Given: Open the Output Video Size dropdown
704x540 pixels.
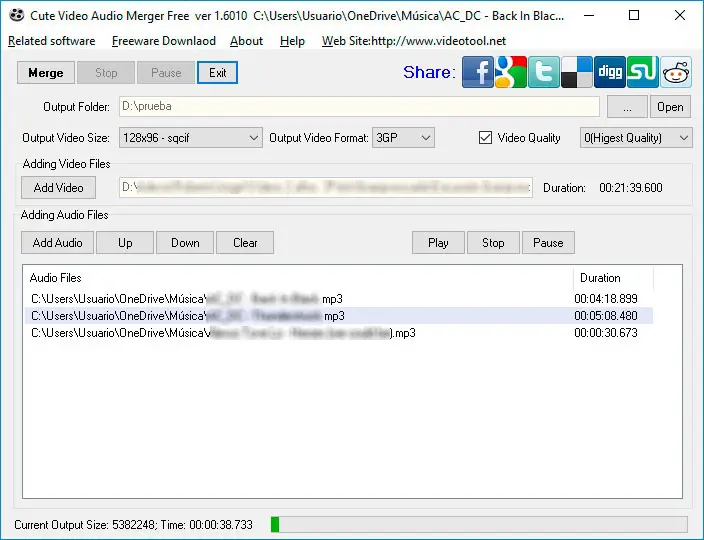Looking at the screenshot, I should tap(190, 138).
